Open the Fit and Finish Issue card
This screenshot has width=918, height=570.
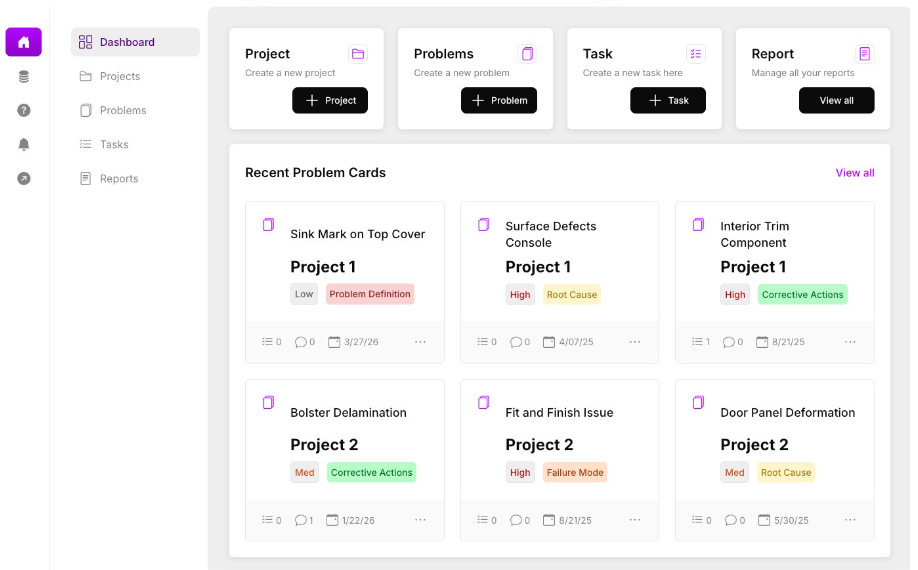(559, 460)
